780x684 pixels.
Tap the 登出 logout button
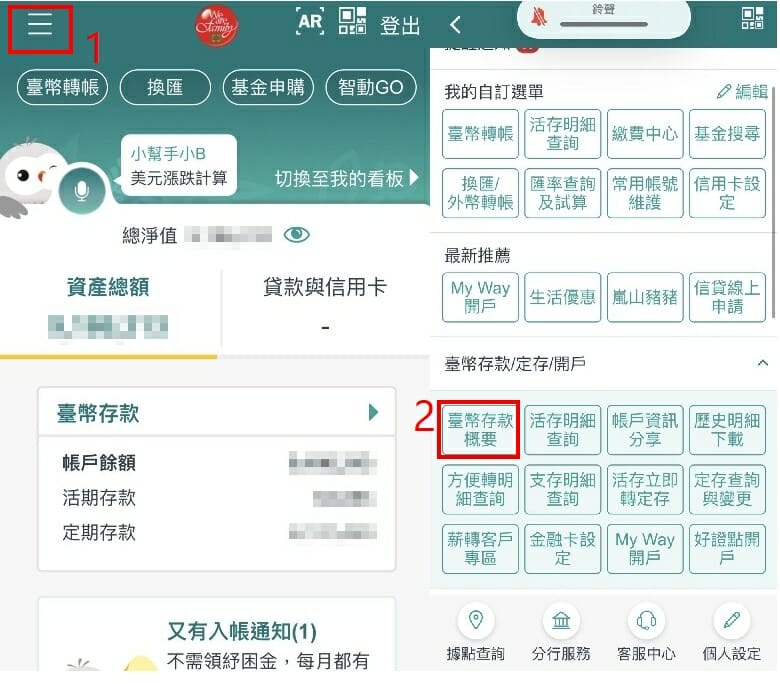tap(400, 26)
